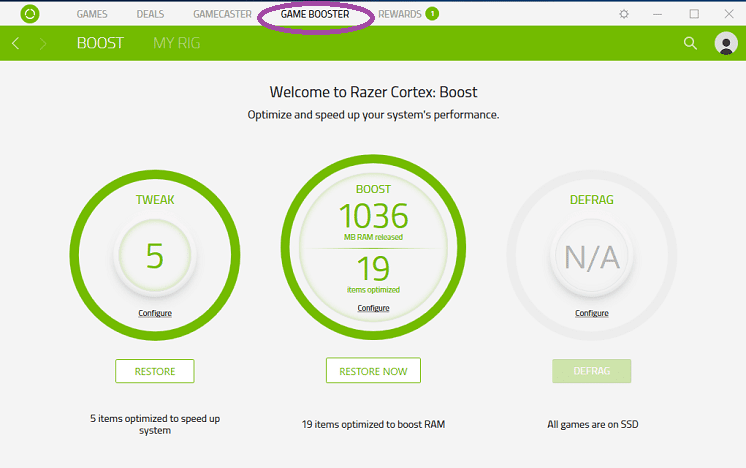Open Configure link in Defrag circle

(x=592, y=313)
